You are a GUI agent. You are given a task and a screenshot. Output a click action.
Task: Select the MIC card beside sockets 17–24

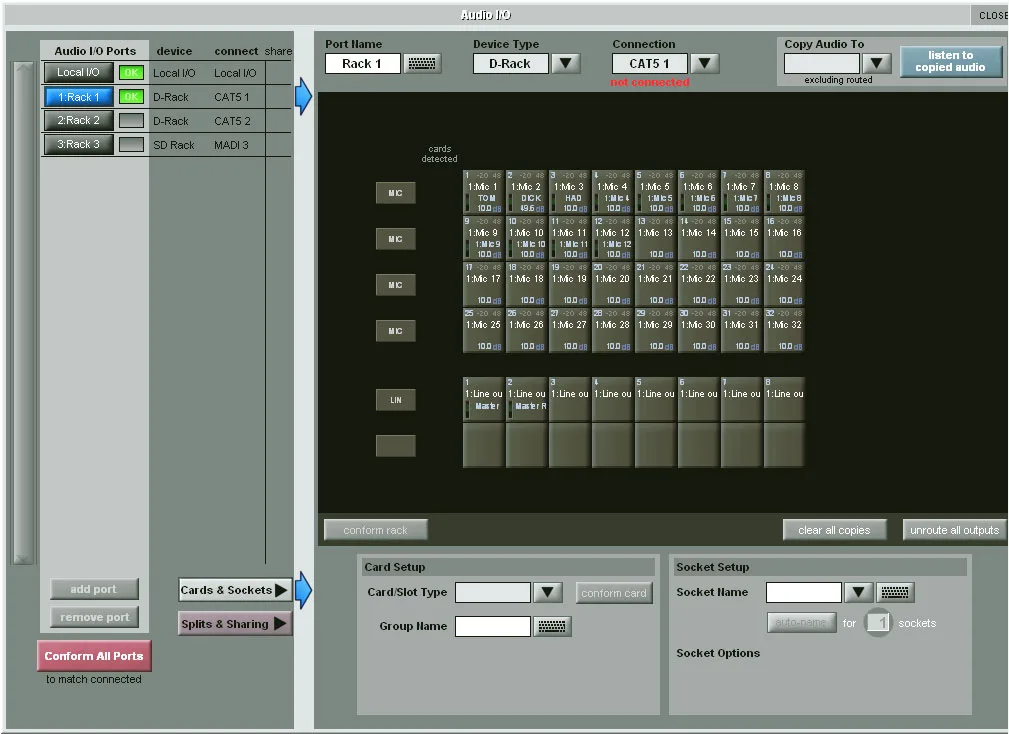point(395,285)
